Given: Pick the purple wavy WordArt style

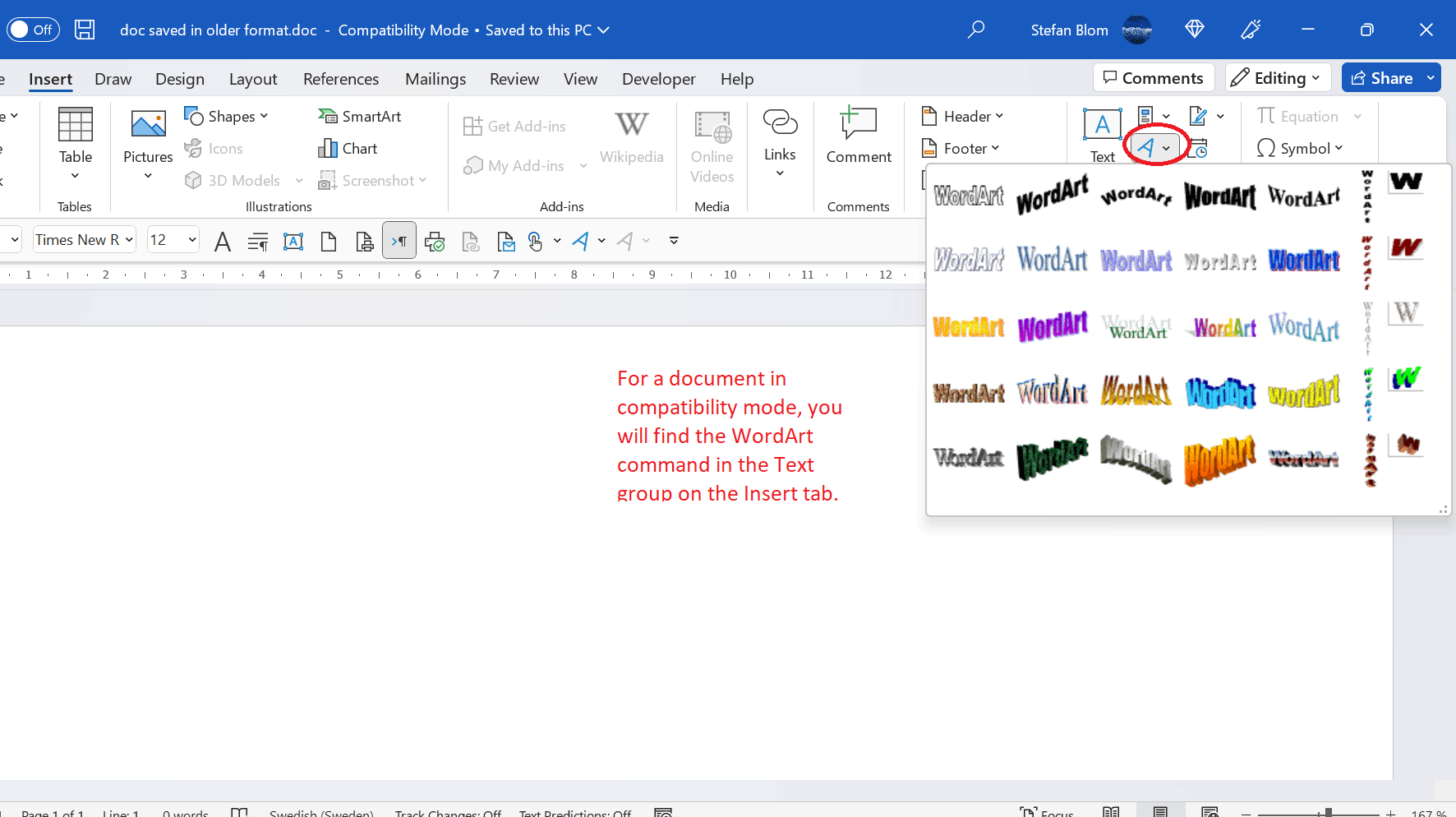Looking at the screenshot, I should point(1053,326).
